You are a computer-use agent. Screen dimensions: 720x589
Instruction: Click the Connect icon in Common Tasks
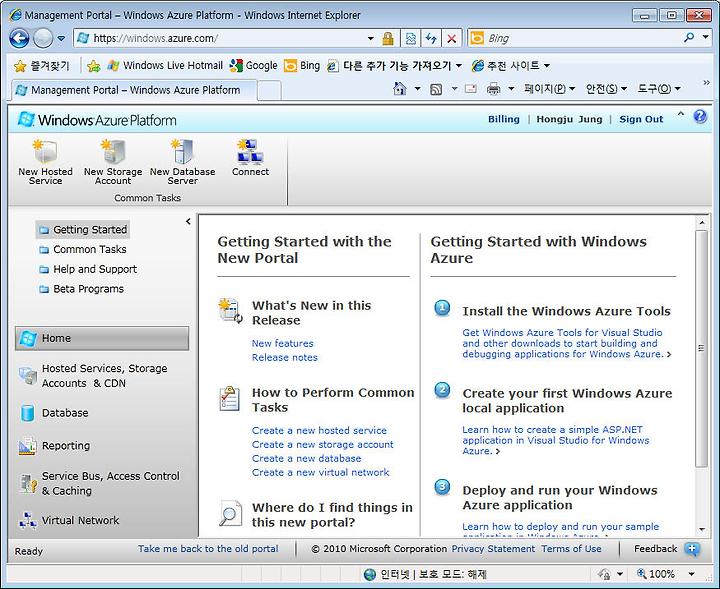pos(250,151)
